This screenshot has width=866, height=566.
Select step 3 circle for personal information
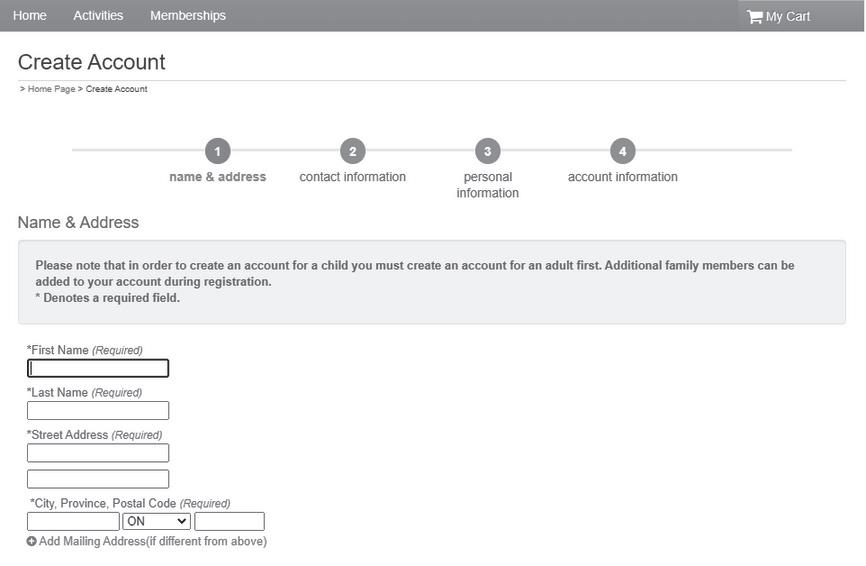pos(488,151)
